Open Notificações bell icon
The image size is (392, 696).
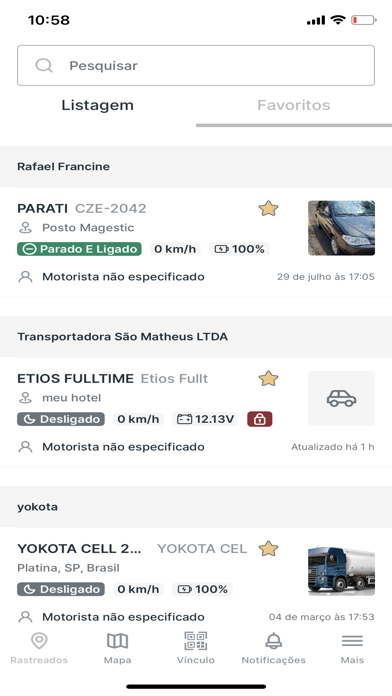tap(273, 641)
